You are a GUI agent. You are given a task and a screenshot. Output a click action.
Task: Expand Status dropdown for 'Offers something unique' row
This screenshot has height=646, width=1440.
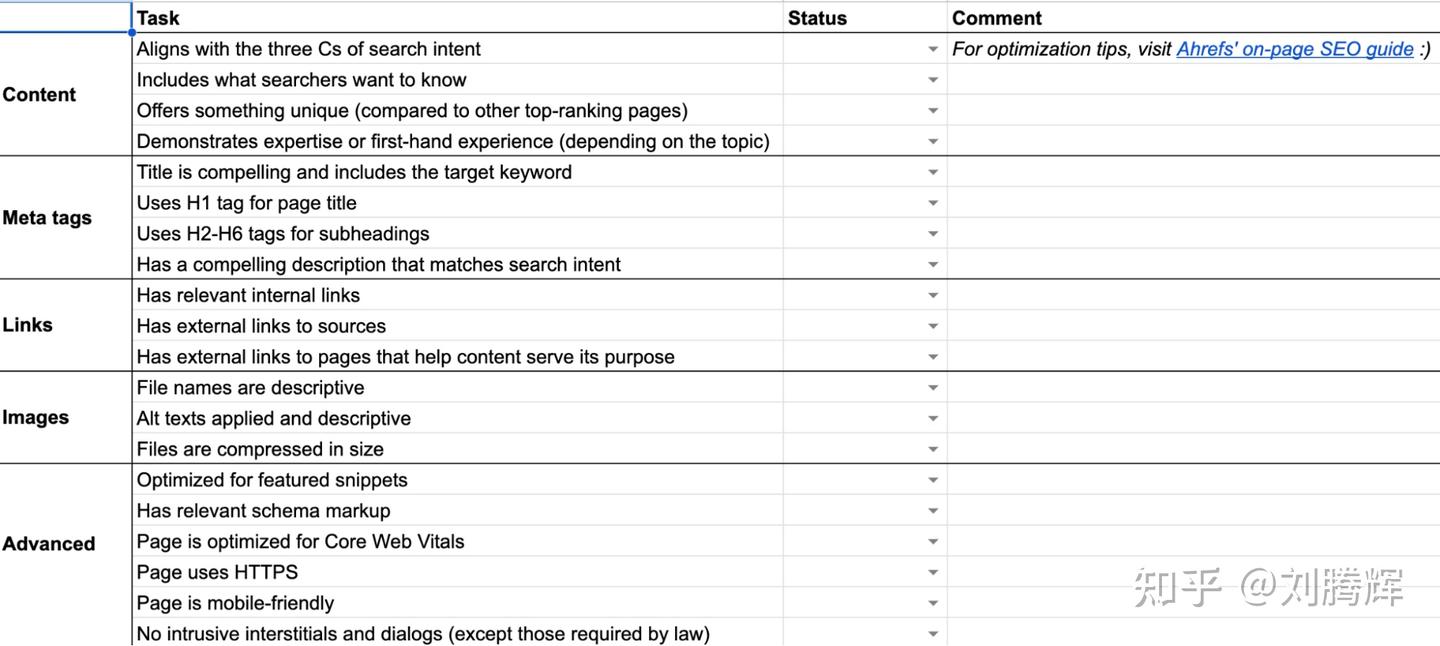click(932, 111)
